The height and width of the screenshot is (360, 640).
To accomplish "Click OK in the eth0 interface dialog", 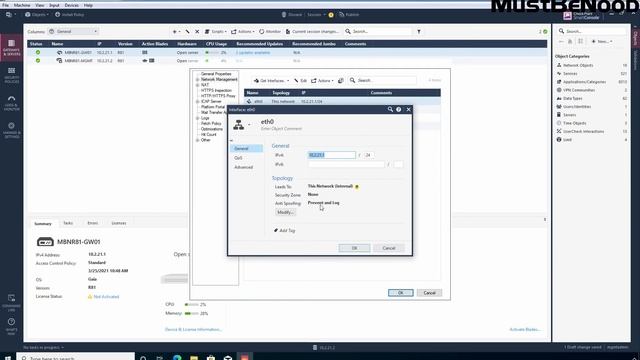I will [354, 248].
